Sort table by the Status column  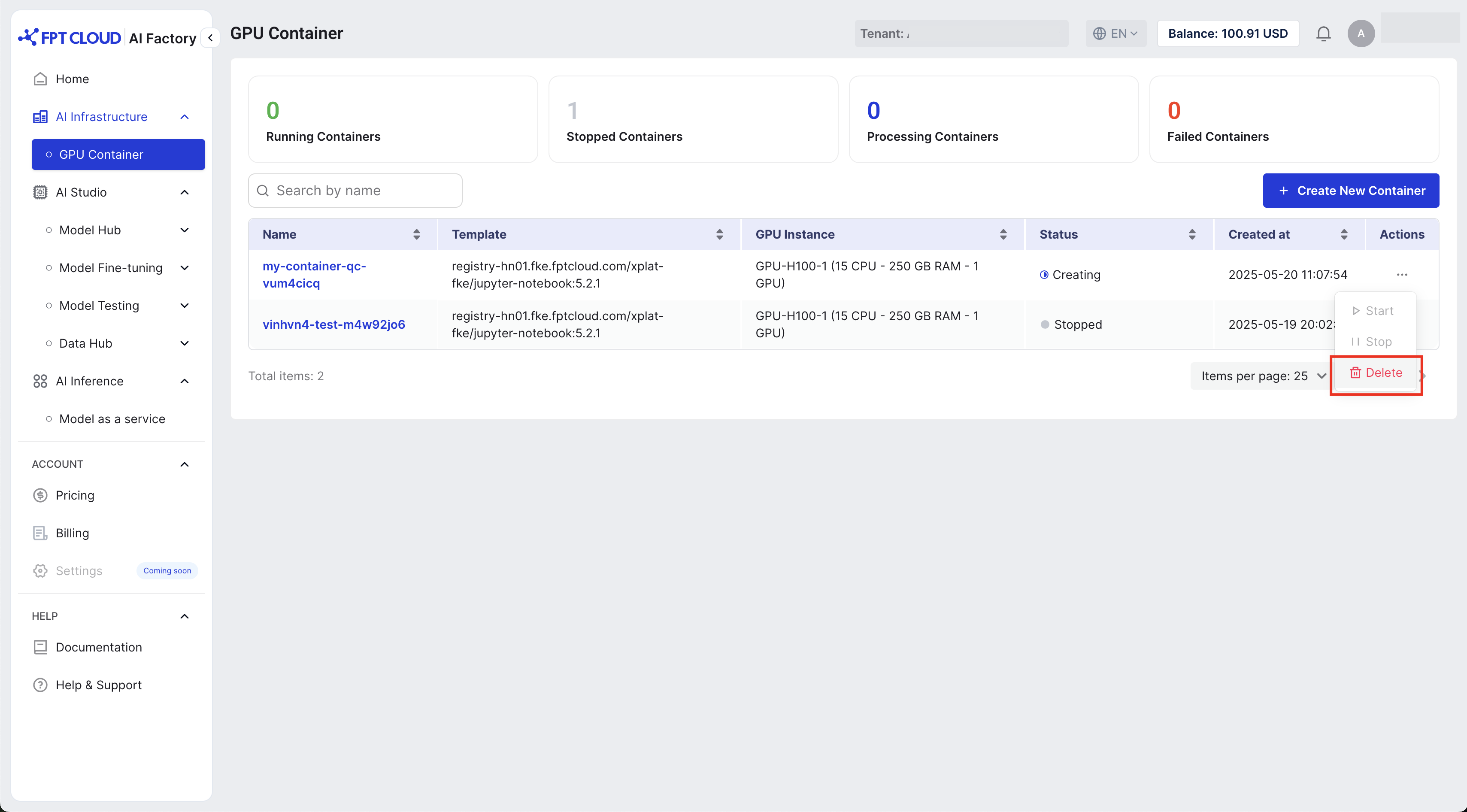coord(1192,234)
